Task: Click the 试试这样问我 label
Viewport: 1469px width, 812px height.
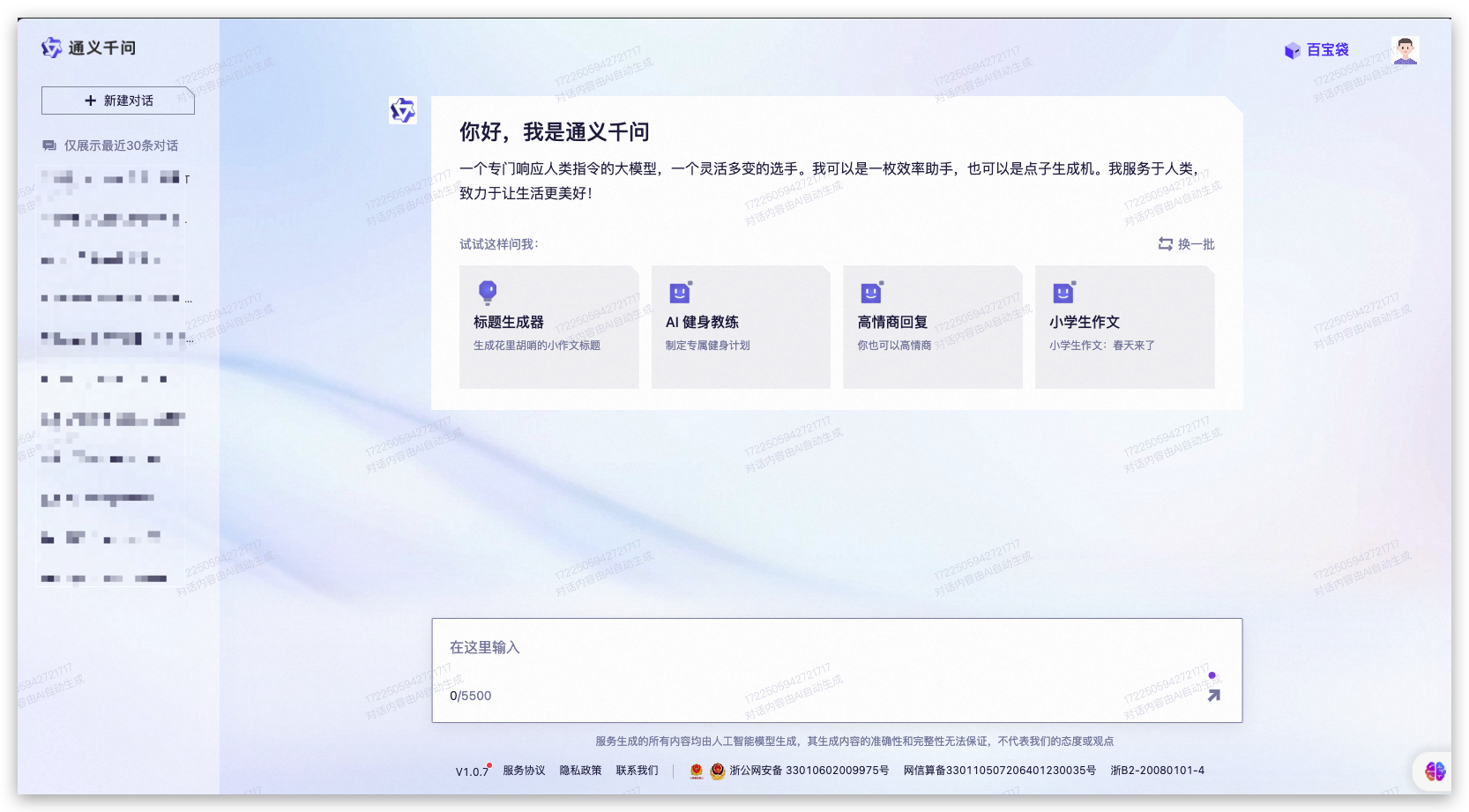Action: (x=499, y=244)
